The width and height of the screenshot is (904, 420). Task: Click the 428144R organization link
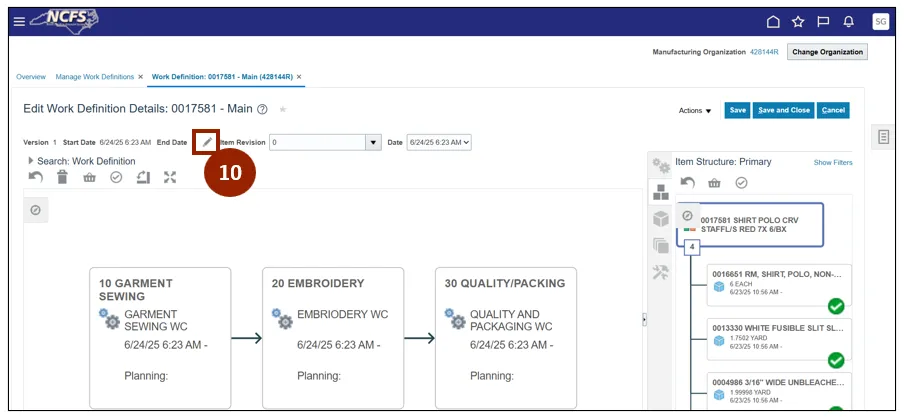point(764,52)
